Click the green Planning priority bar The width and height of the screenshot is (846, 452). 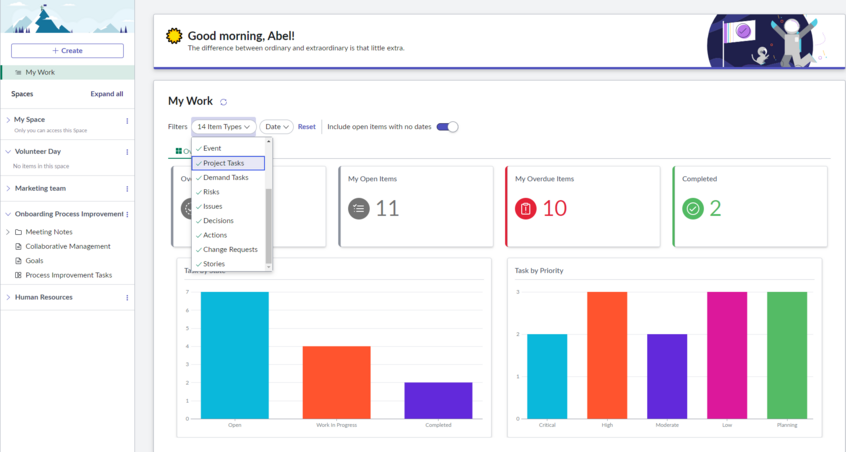(x=787, y=355)
